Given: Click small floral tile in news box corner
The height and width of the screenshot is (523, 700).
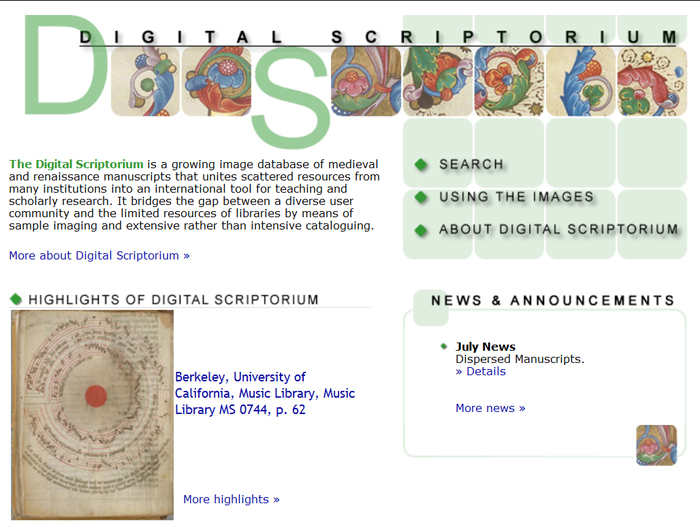Looking at the screenshot, I should tap(656, 445).
